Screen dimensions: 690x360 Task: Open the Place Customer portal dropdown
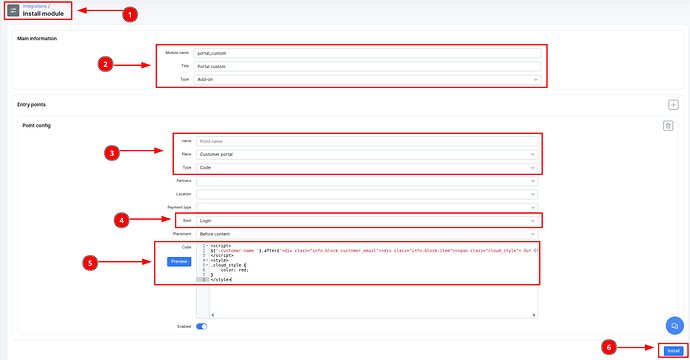point(367,154)
